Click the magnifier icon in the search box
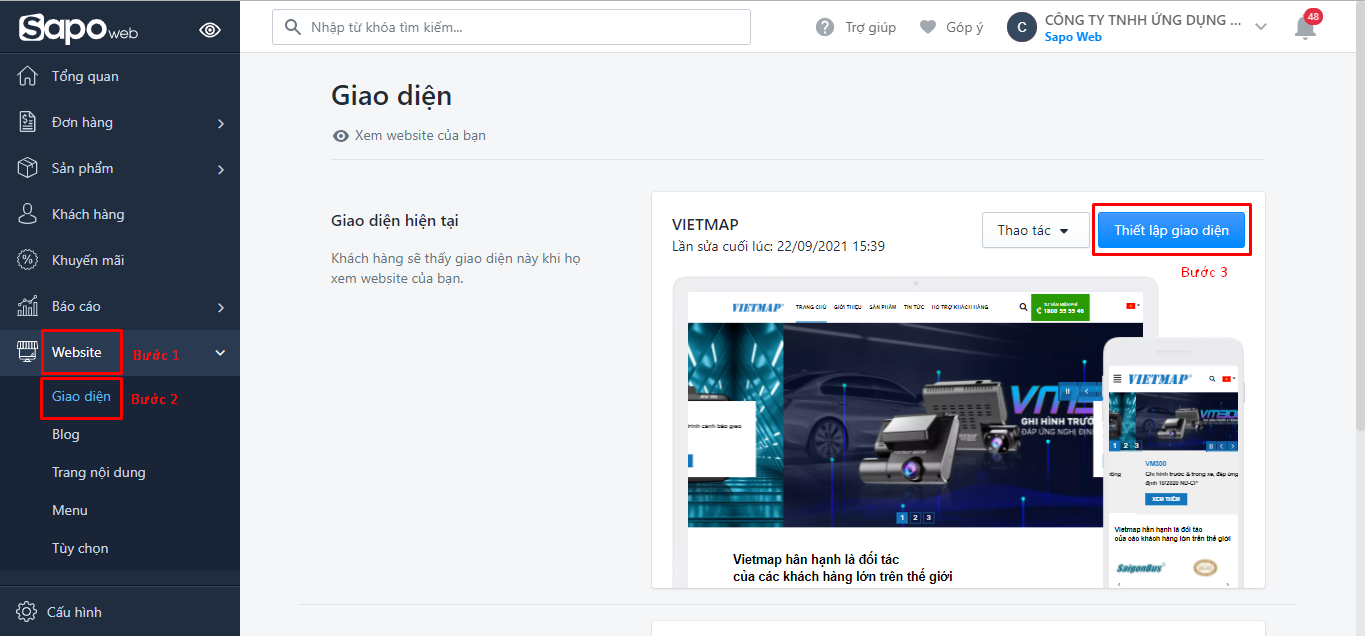Image resolution: width=1365 pixels, height=636 pixels. tap(293, 27)
